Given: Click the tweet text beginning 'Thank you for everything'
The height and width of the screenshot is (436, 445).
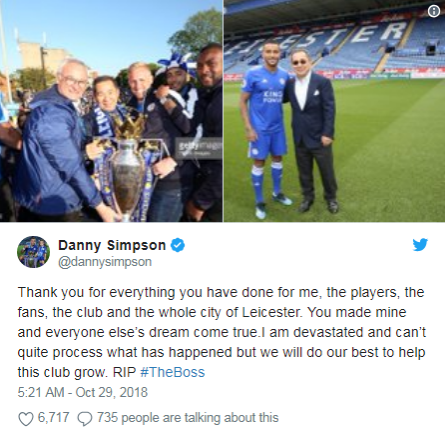Looking at the screenshot, I should 222,332.
